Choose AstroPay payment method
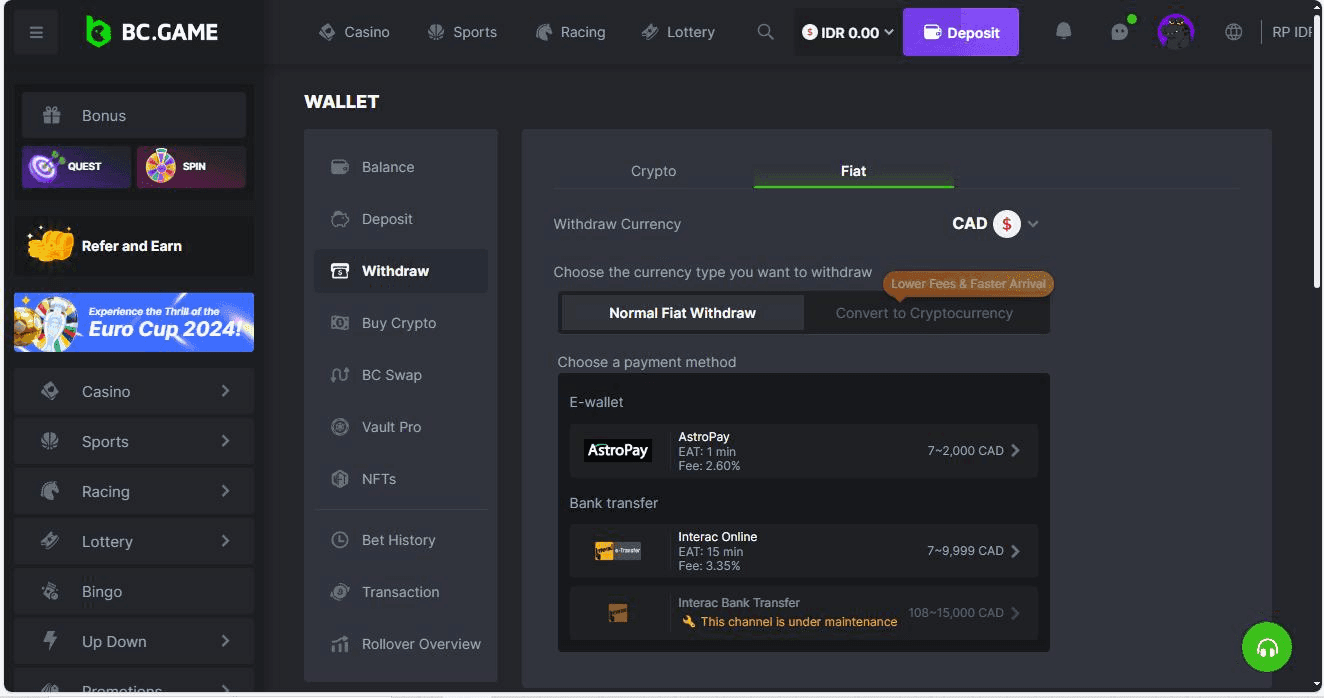Viewport: 1324px width, 698px height. (x=803, y=451)
